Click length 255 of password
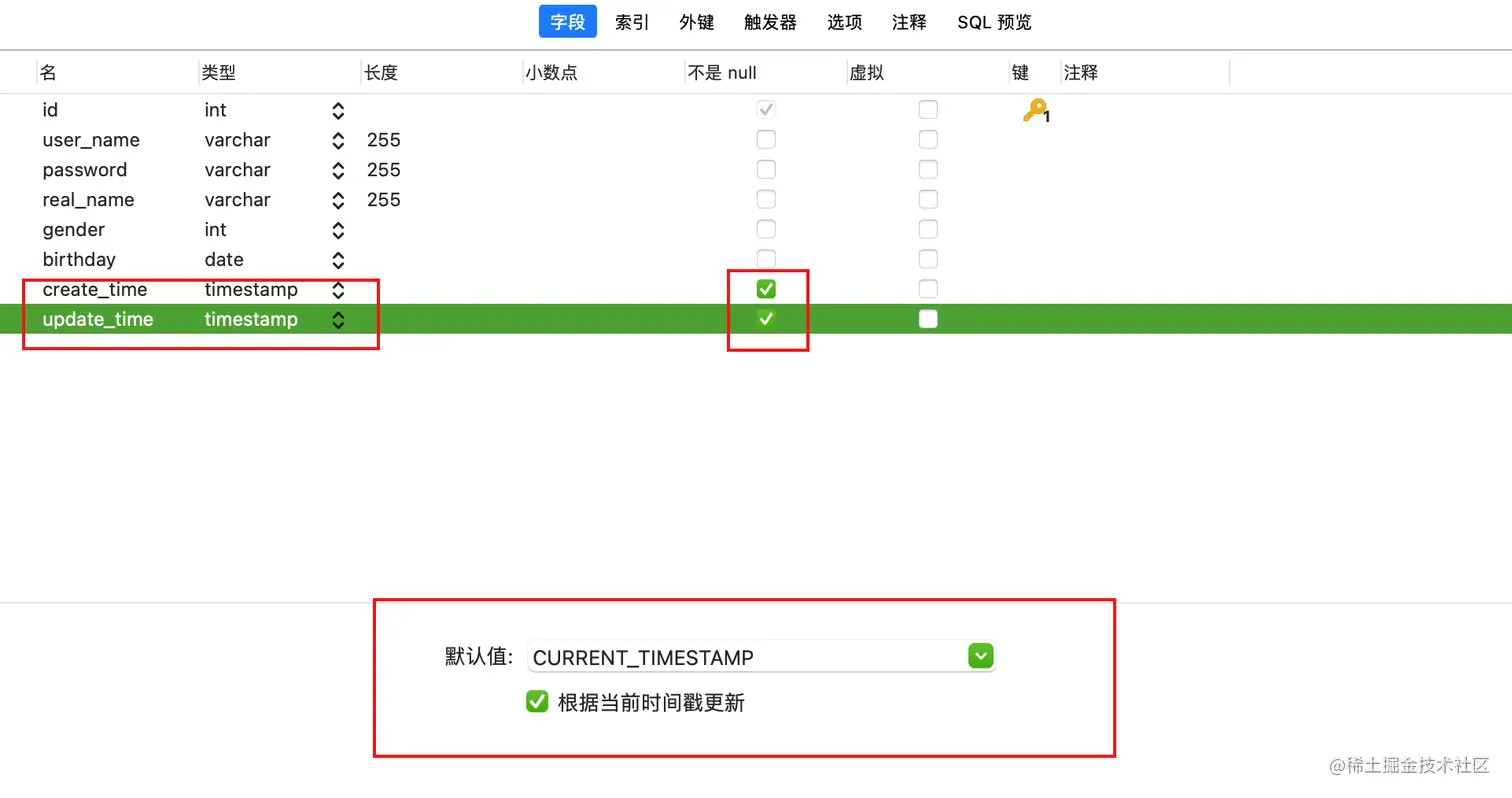 [x=384, y=170]
